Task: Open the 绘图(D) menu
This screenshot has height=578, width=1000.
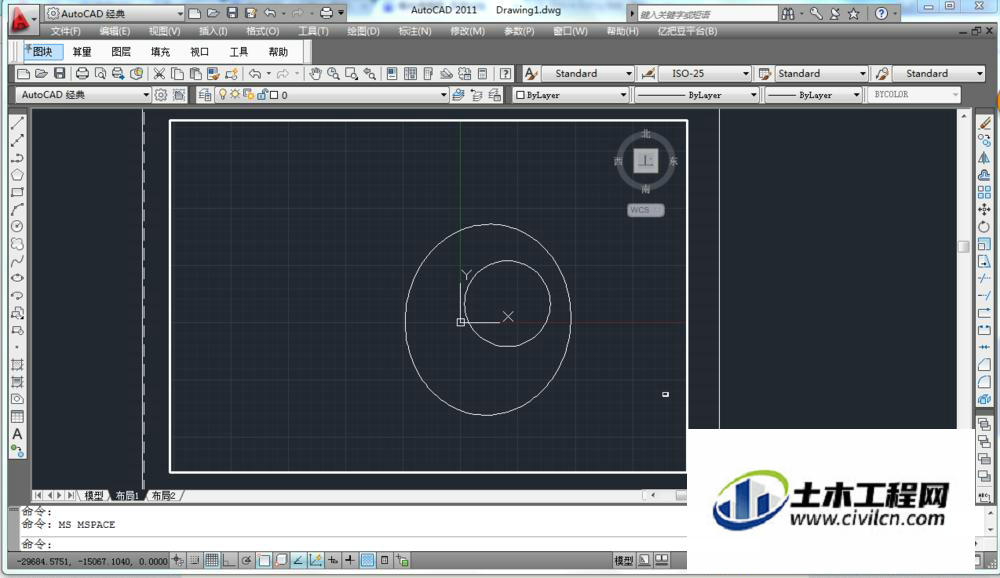Action: [363, 31]
